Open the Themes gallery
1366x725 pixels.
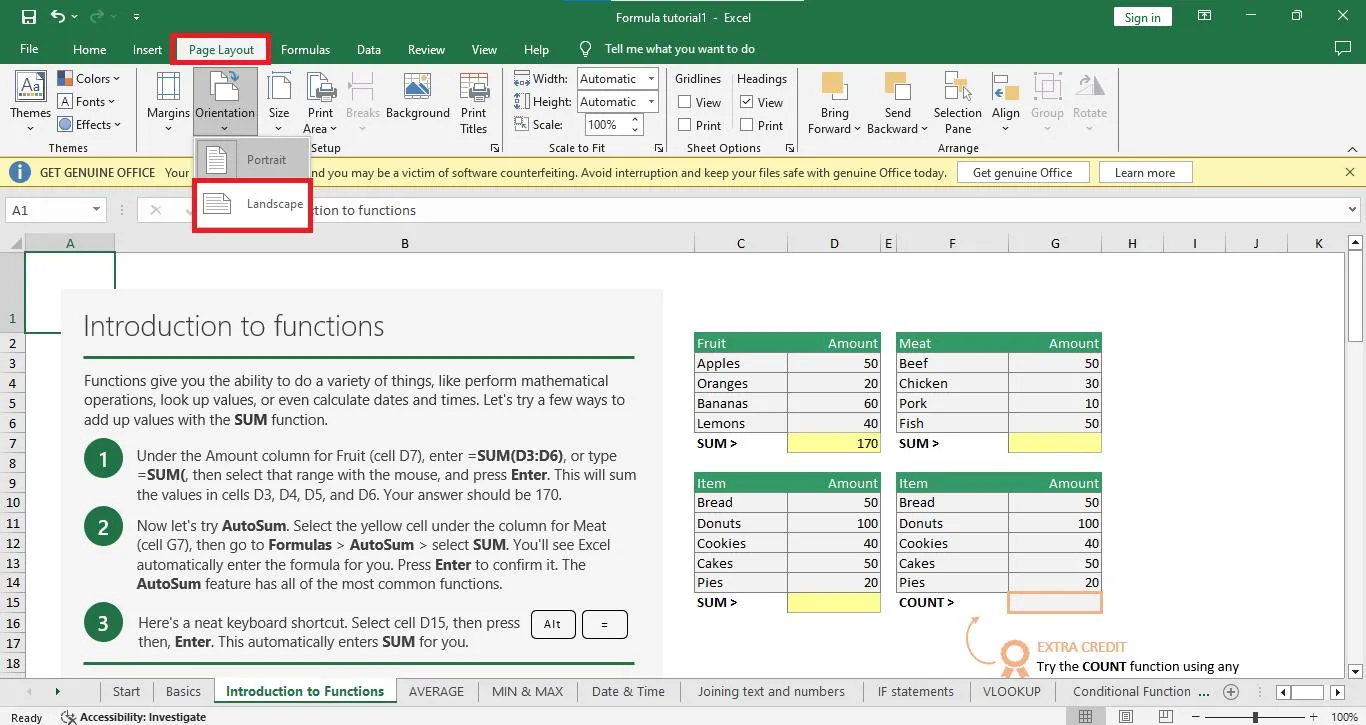[29, 100]
